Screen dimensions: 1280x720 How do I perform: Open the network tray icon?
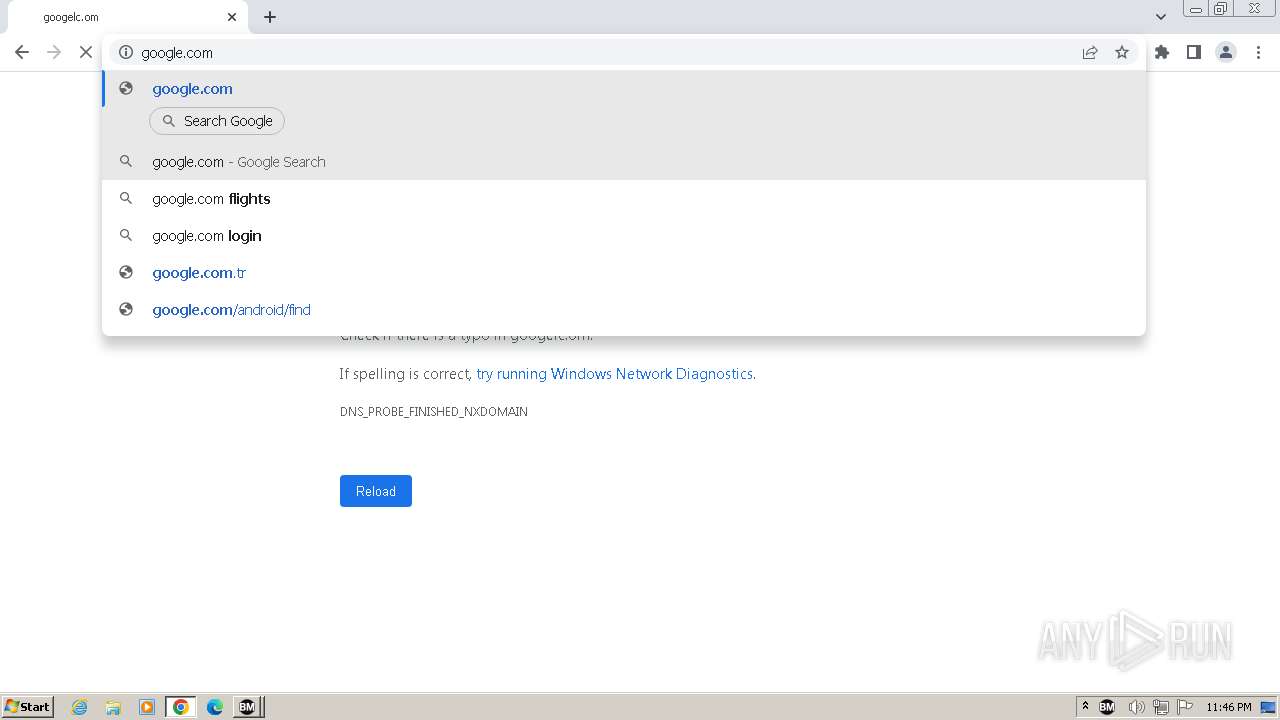click(x=1161, y=707)
